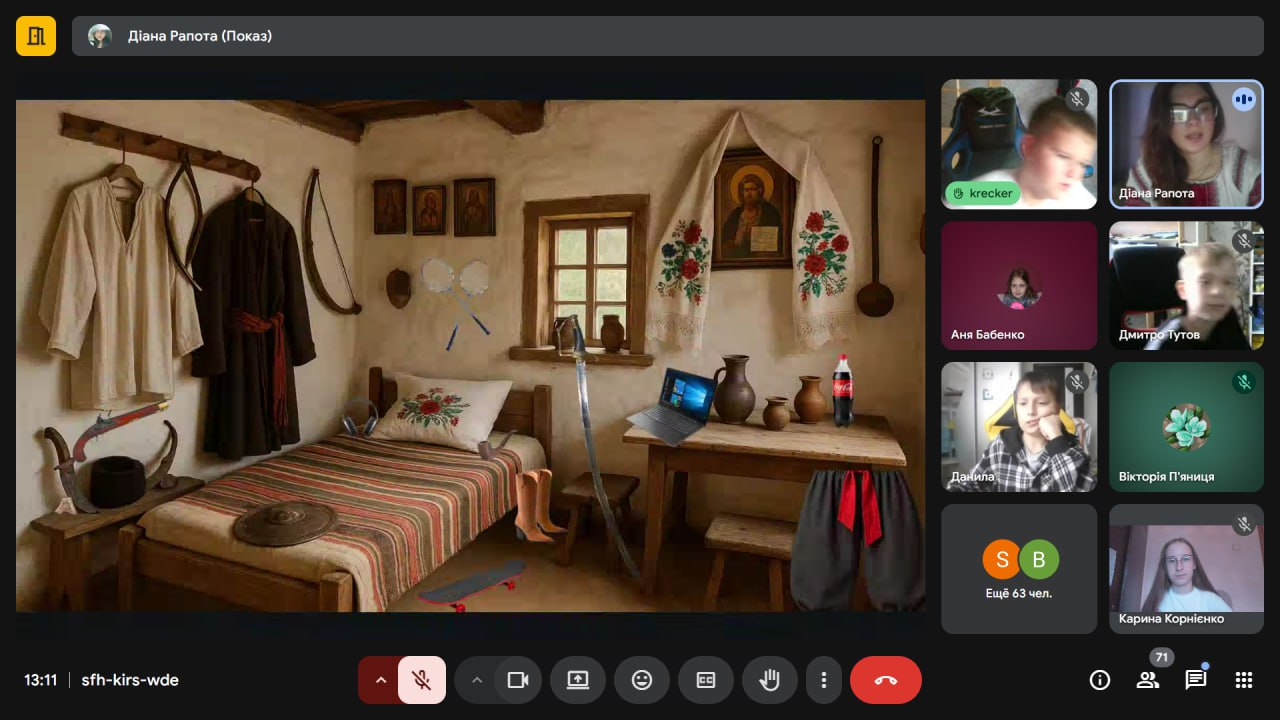Click the "Ещё 63 чел." participants tile
The height and width of the screenshot is (720, 1280).
1019,568
